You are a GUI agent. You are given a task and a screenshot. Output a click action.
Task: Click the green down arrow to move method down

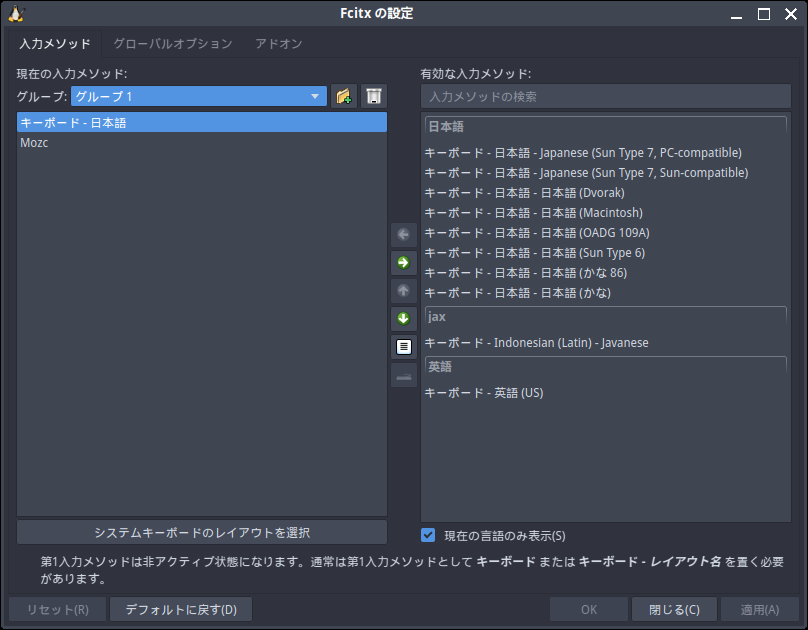pyautogui.click(x=403, y=318)
